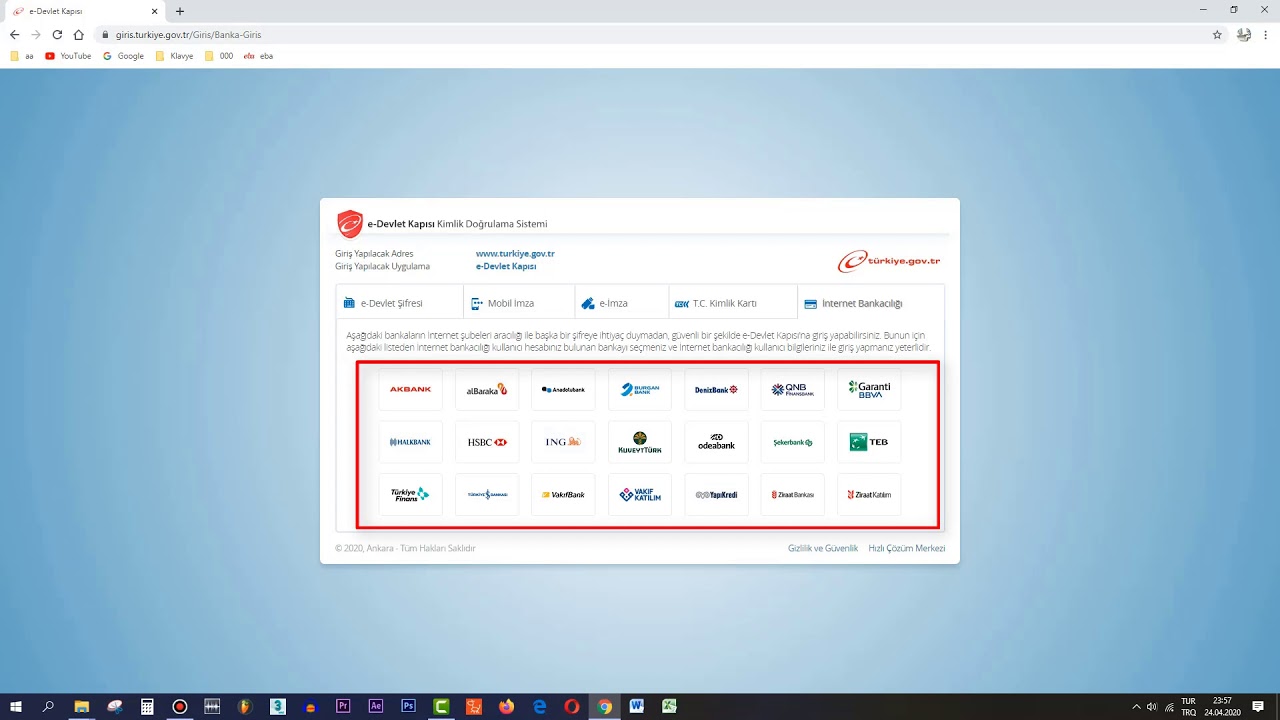Open the 000 bookmarks folder

[x=219, y=56]
